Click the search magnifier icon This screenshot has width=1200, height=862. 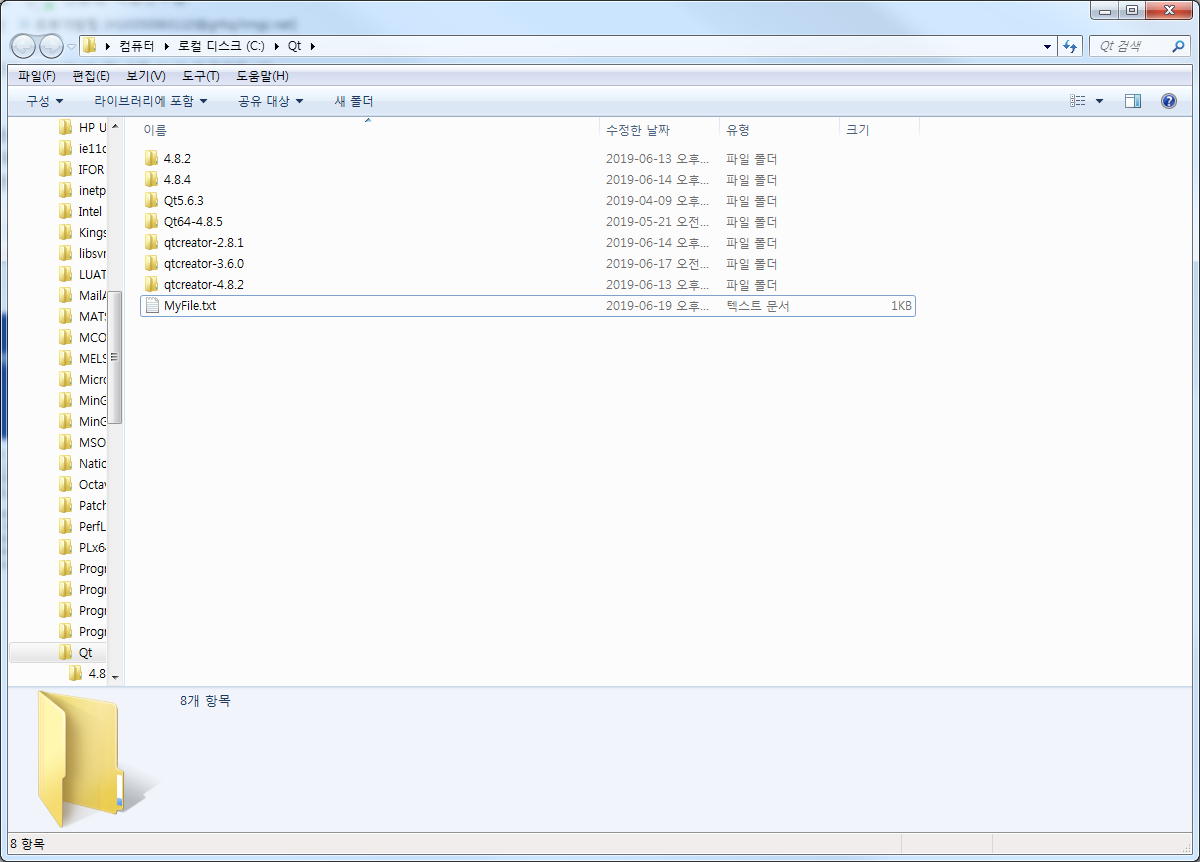(1178, 46)
